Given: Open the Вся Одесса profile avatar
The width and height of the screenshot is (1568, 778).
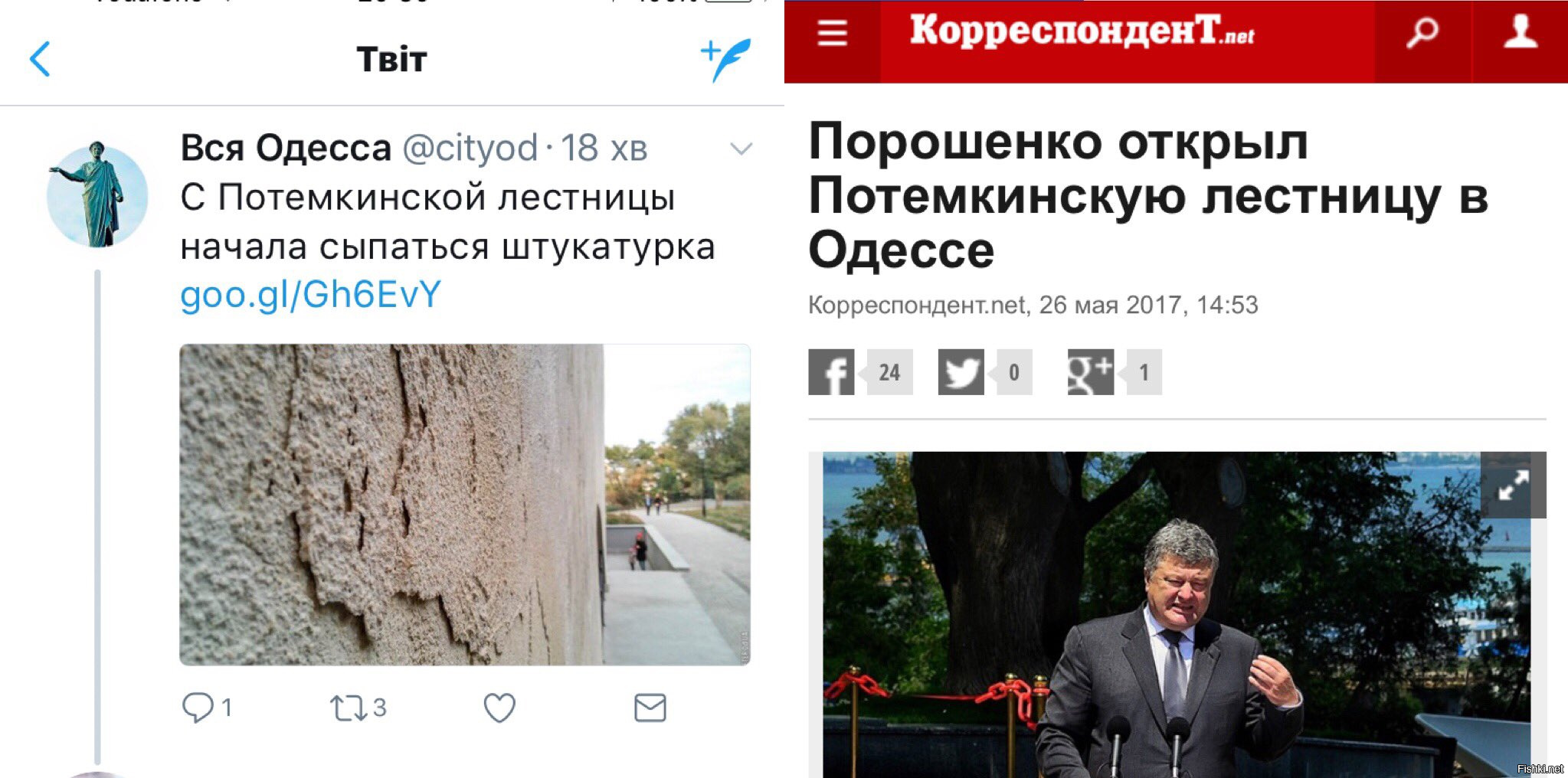Looking at the screenshot, I should point(97,194).
